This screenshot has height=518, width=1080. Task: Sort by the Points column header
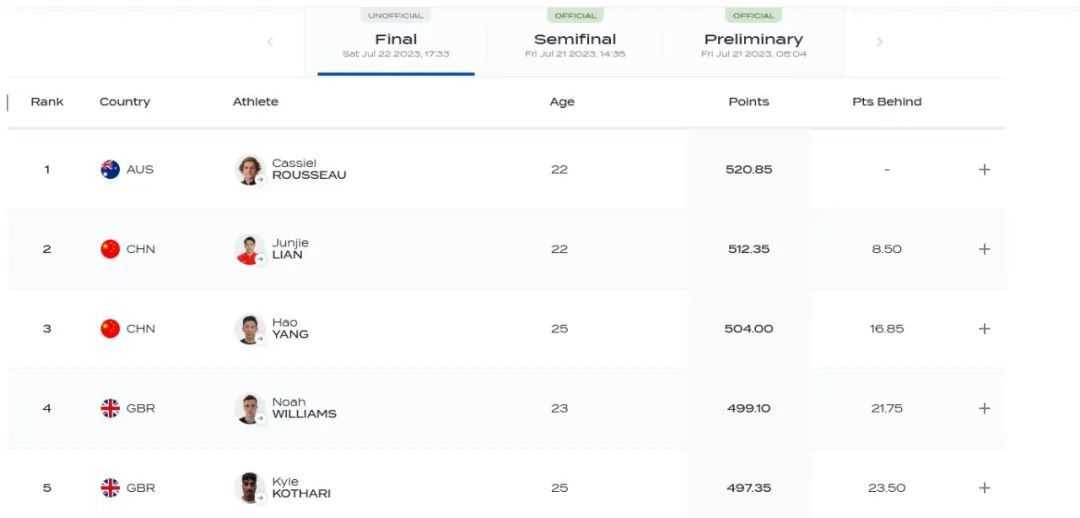pos(748,102)
